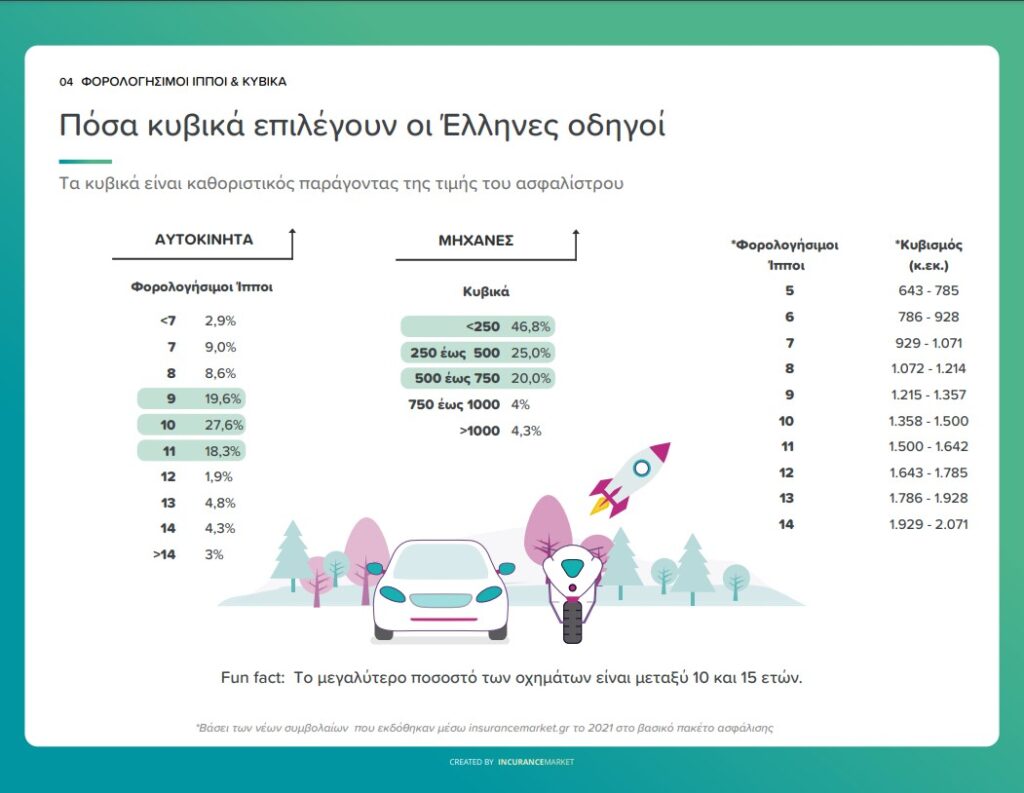The image size is (1024, 793).
Task: Click the 'Fun fact' sentence about vehicle age
Action: click(511, 677)
